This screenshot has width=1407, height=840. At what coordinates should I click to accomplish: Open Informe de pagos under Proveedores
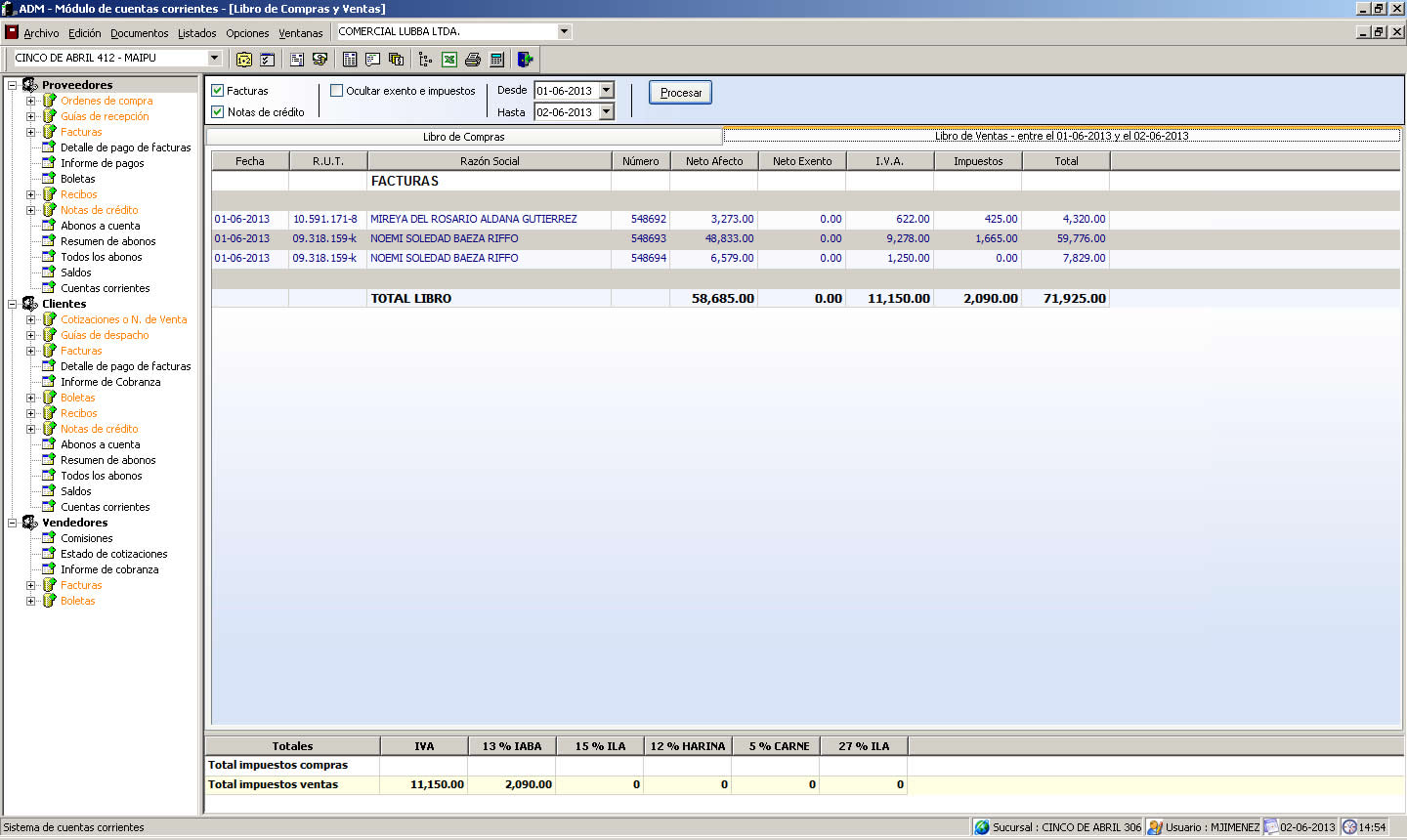coord(103,163)
